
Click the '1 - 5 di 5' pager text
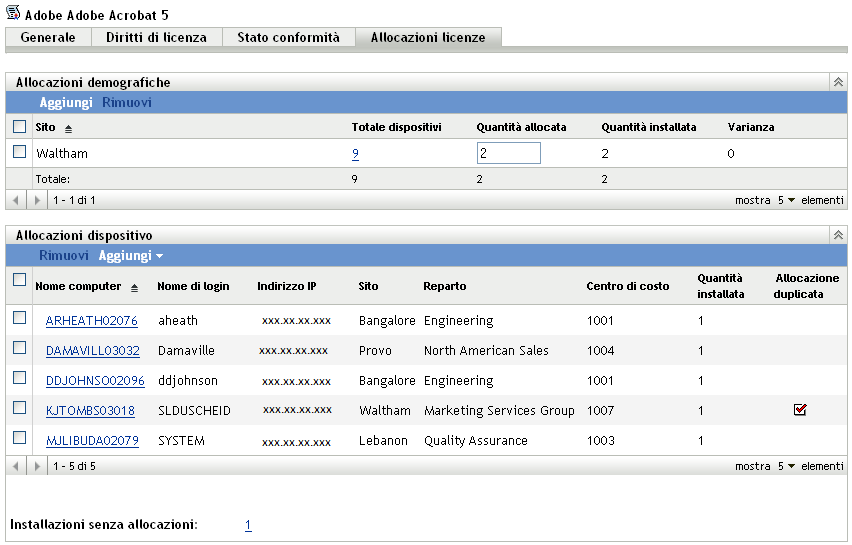coord(74,466)
